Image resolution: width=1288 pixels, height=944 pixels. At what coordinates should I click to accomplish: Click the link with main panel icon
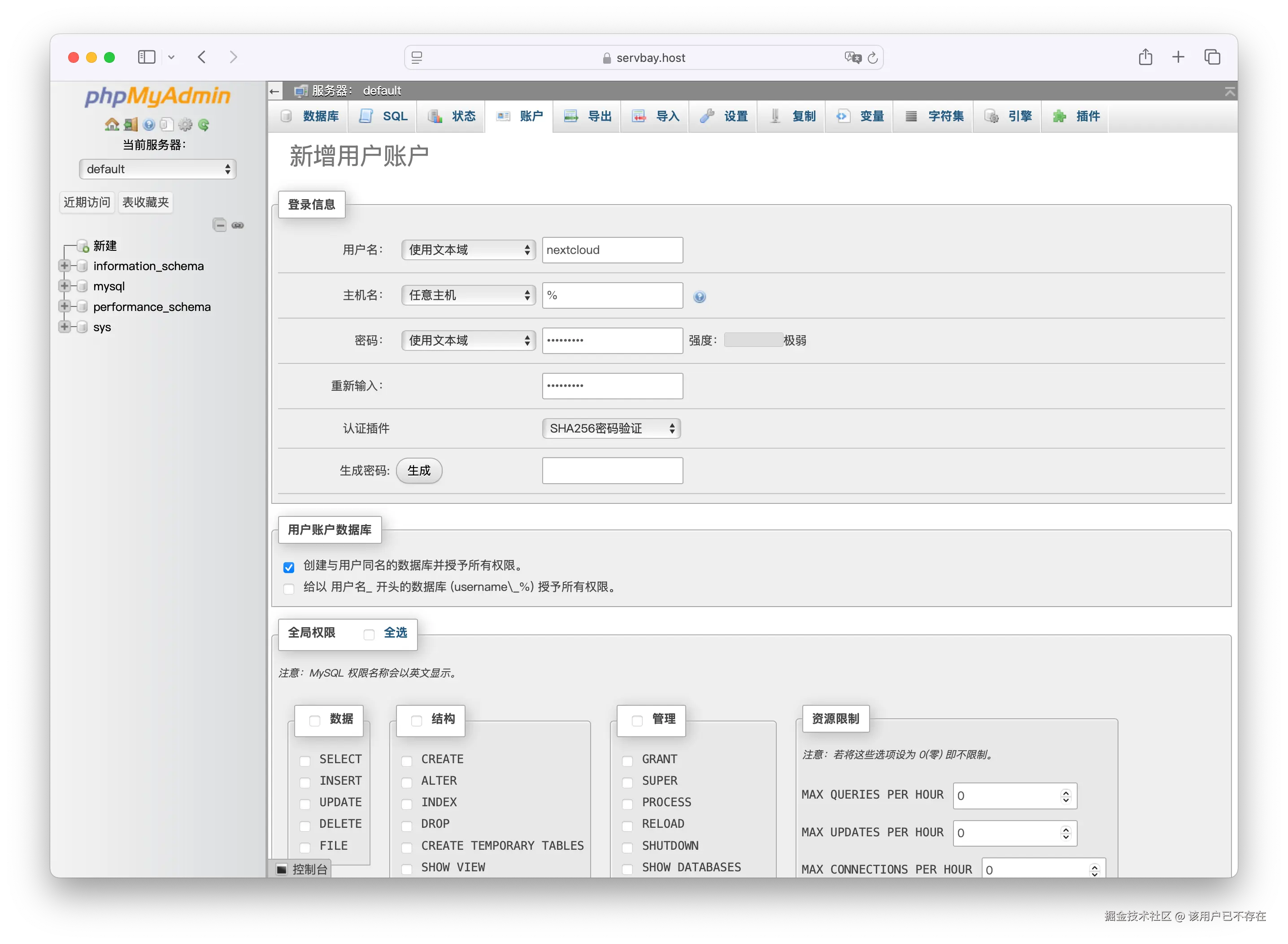238,225
